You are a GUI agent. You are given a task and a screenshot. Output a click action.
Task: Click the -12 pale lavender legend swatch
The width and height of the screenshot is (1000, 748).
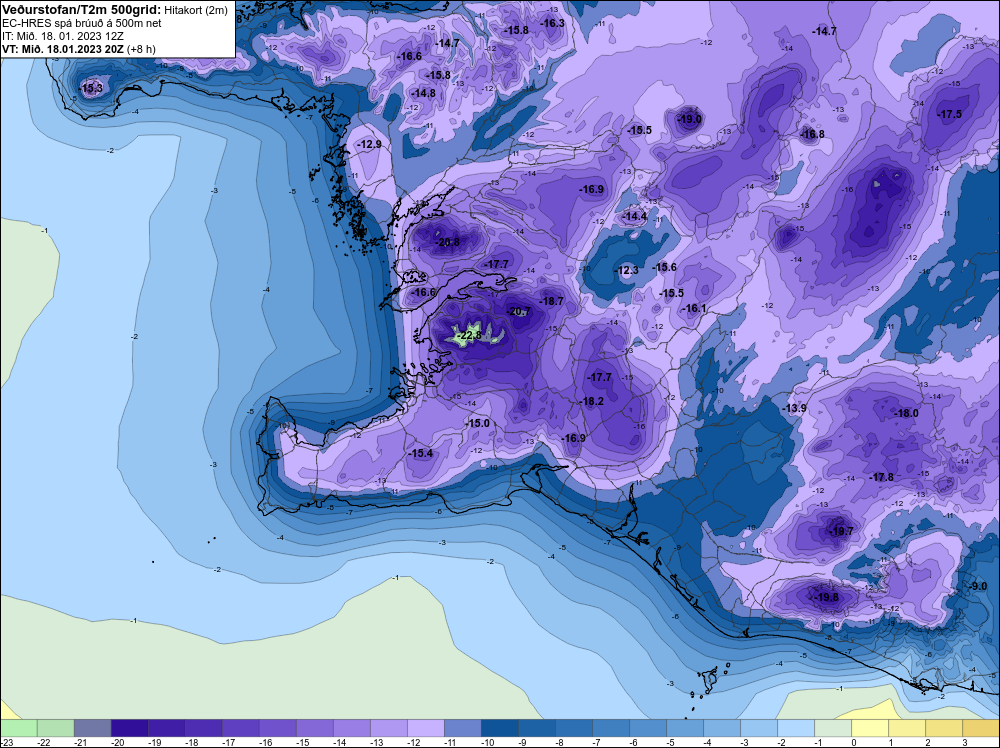coord(426,728)
